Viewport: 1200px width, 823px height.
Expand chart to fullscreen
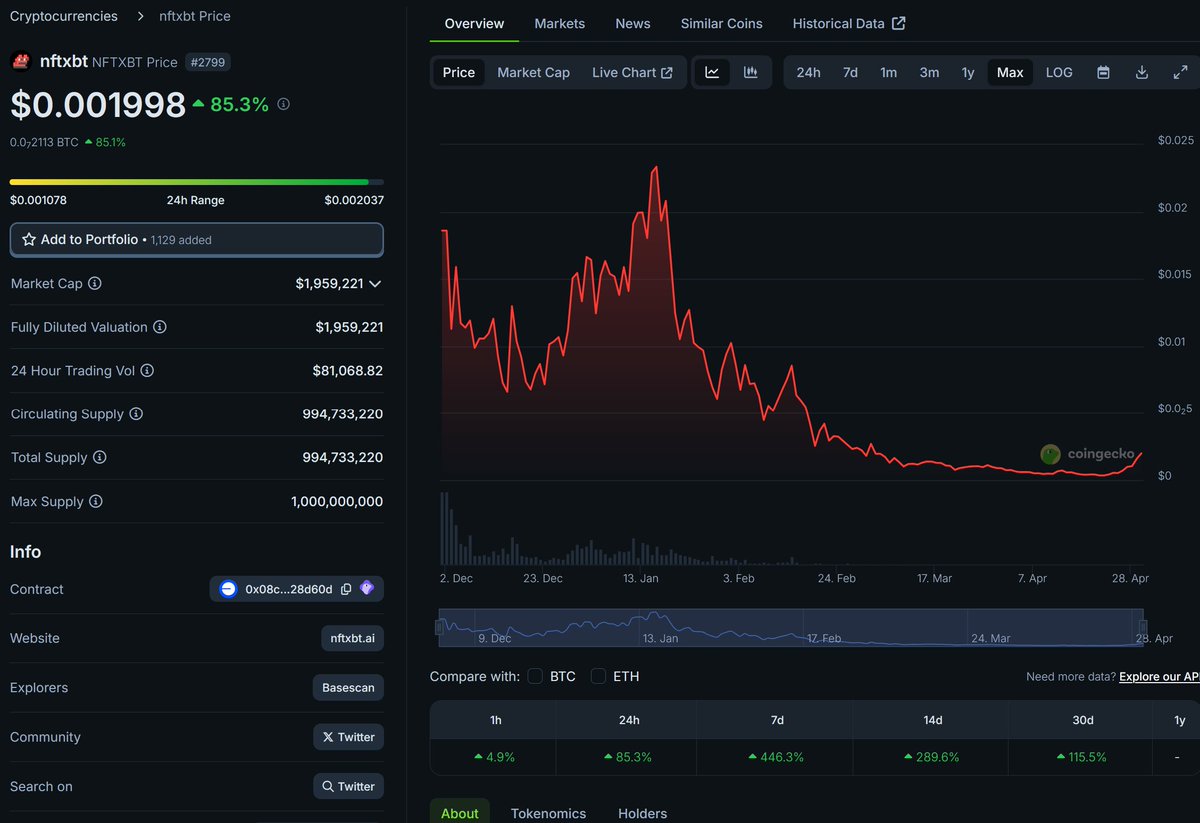(x=1180, y=72)
